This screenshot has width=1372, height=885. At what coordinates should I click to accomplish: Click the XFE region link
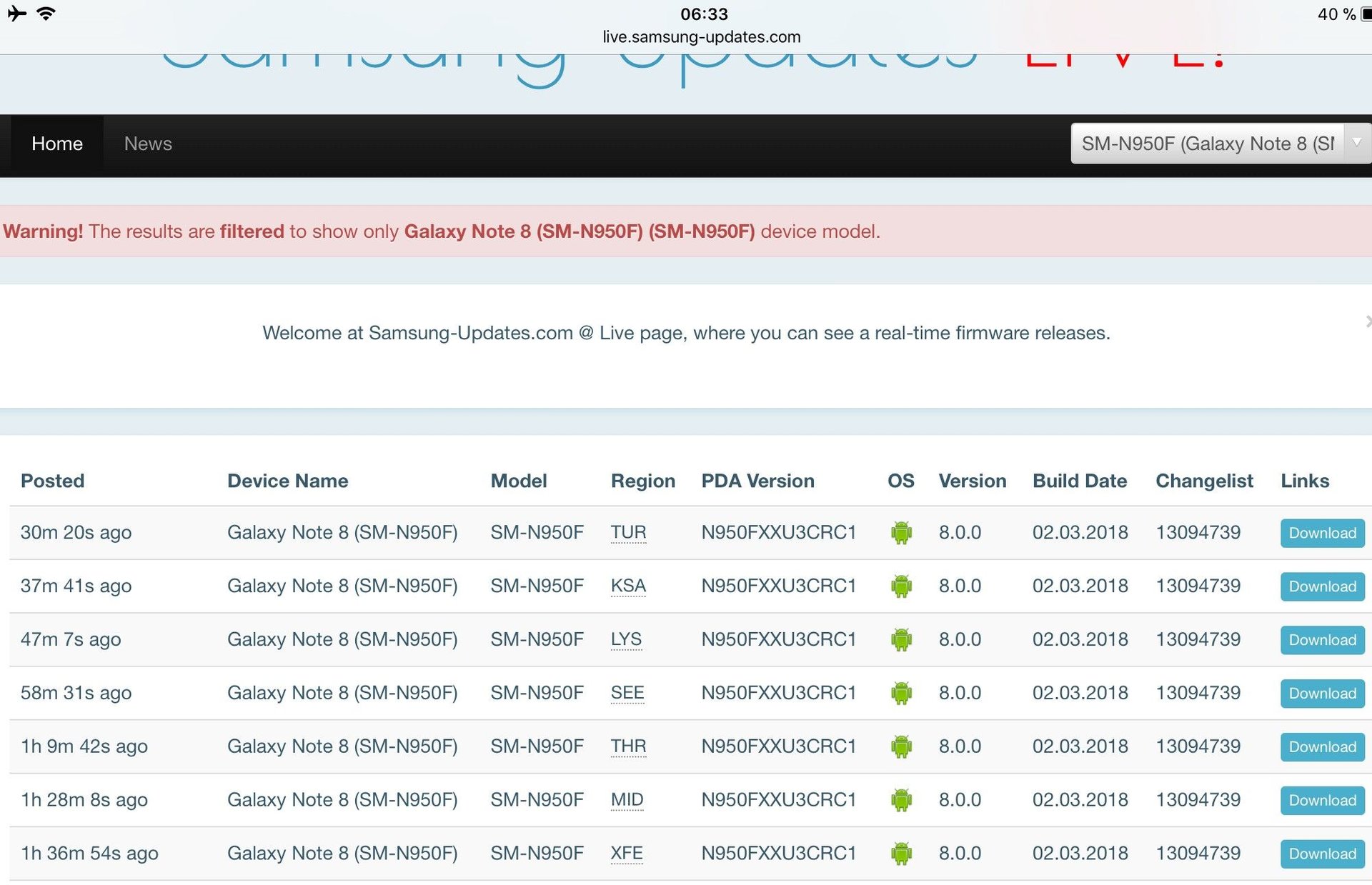coord(627,853)
